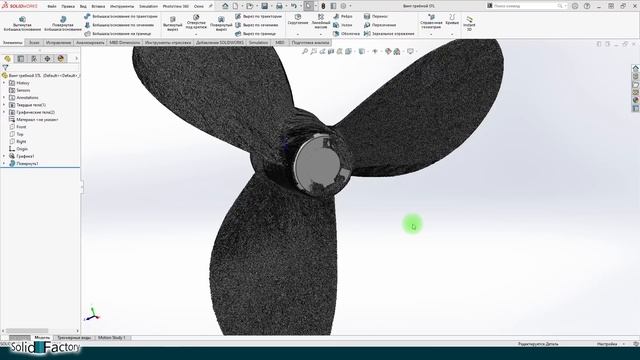This screenshot has height=360, width=640.
Task: Switch to the DimXpertManager tab
Action: [x=47, y=59]
